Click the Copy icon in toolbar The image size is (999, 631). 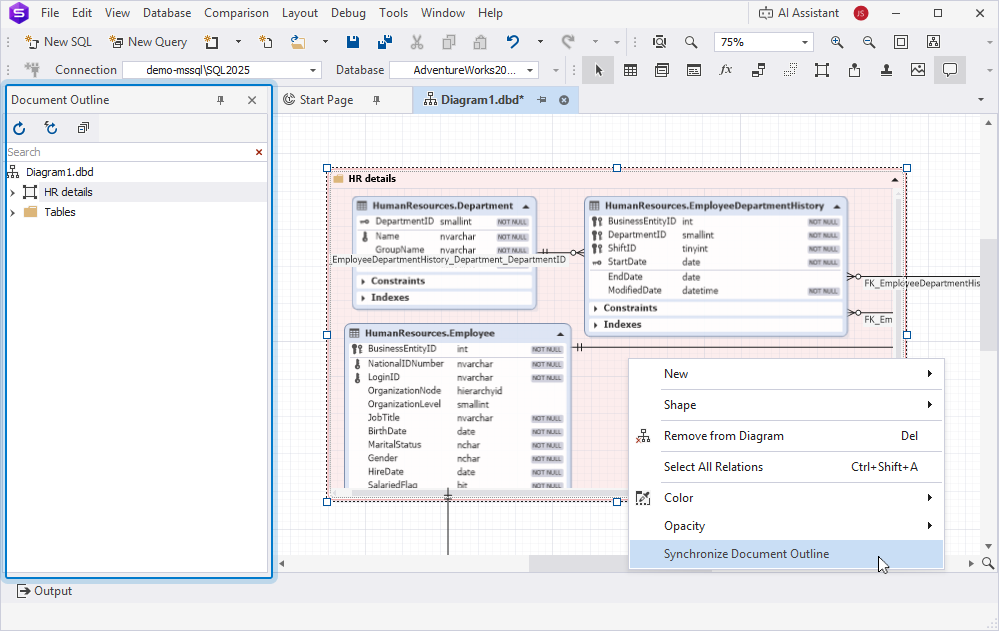pyautogui.click(x=449, y=42)
